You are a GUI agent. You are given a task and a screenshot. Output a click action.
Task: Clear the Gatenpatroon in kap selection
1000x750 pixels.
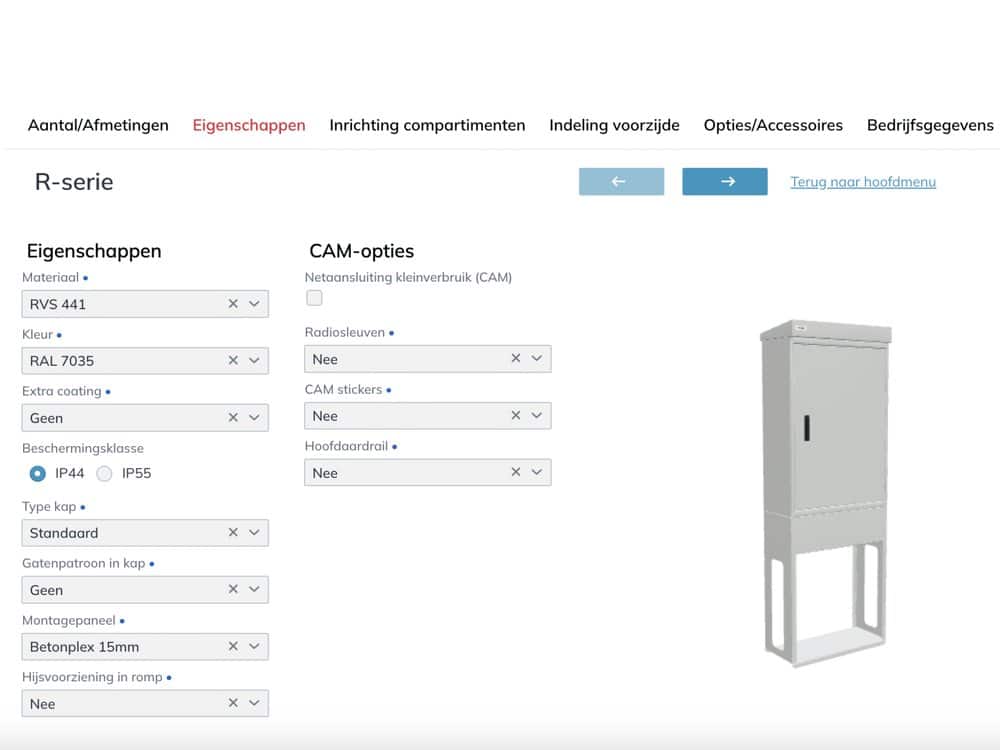(x=233, y=589)
